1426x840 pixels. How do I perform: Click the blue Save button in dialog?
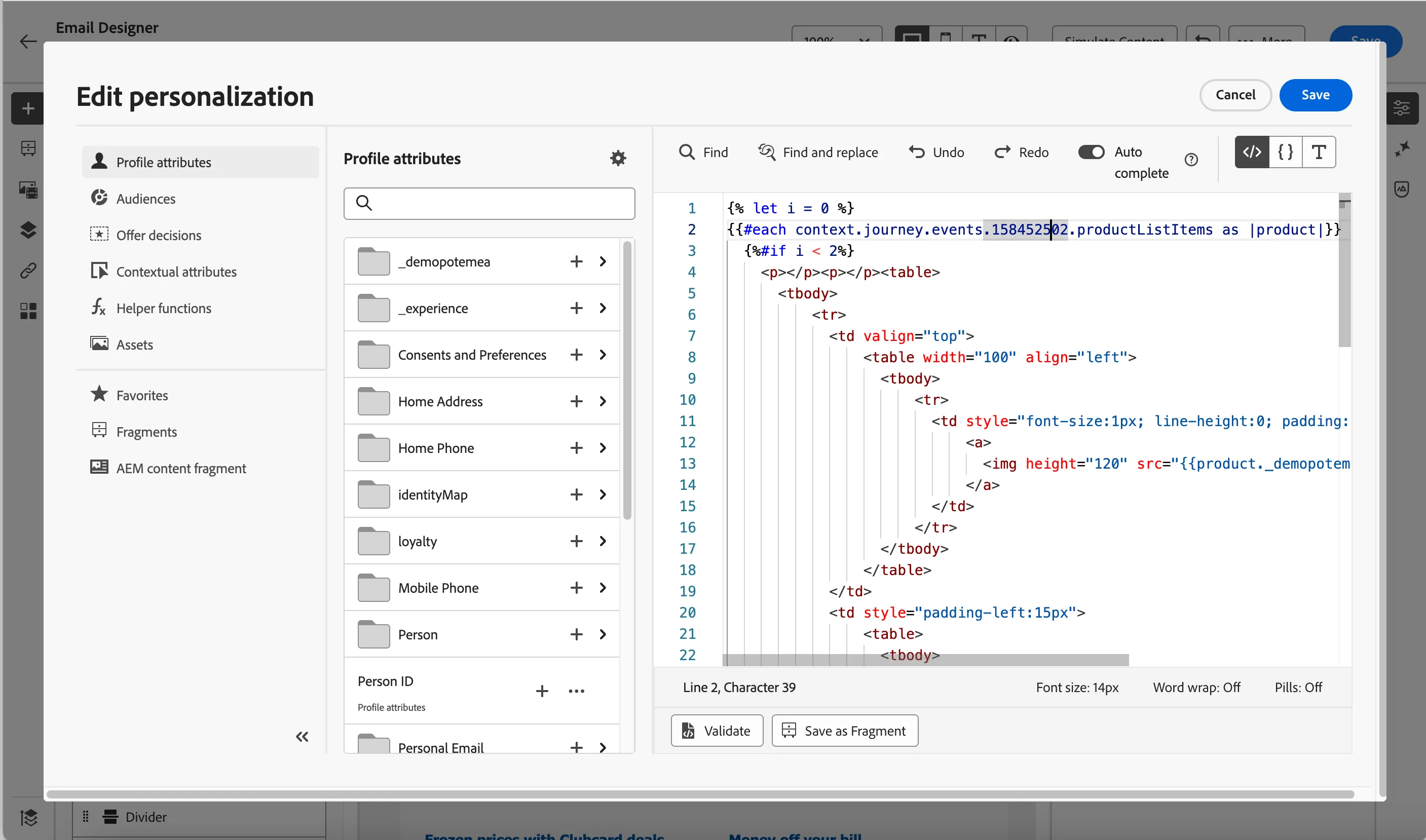(1315, 95)
